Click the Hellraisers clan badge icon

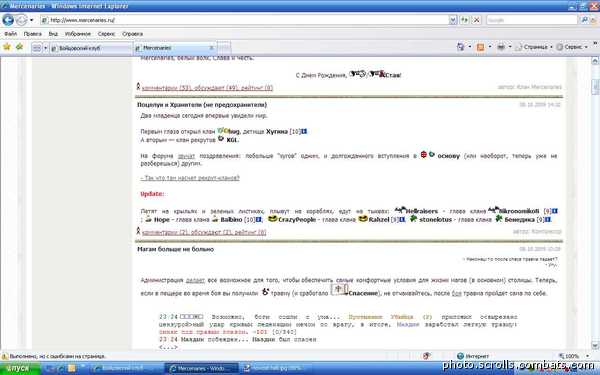point(400,210)
